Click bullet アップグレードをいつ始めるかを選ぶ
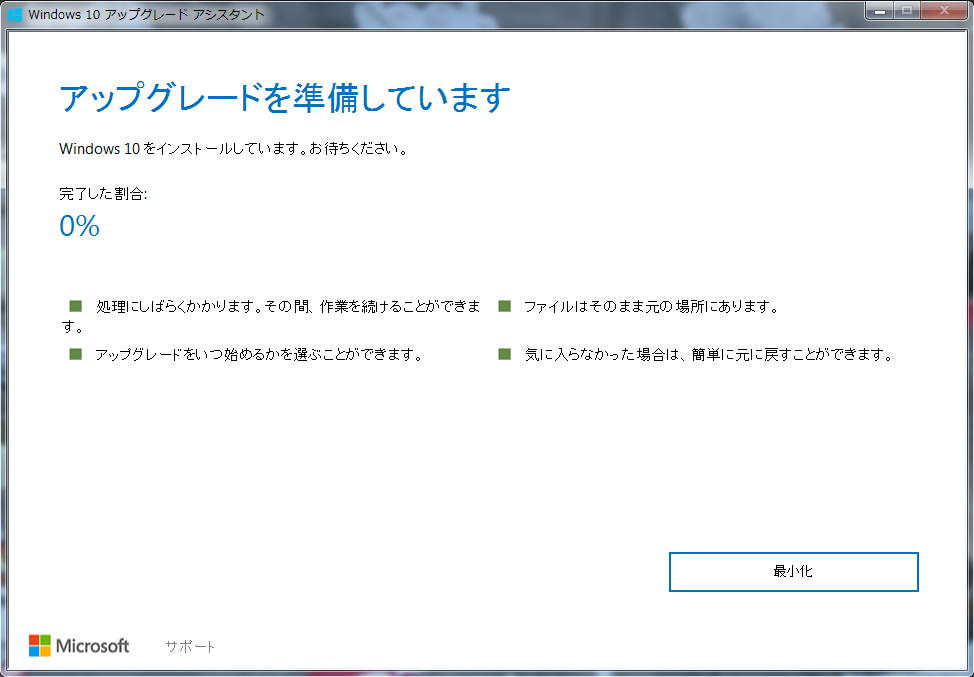This screenshot has height=677, width=974. (259, 355)
